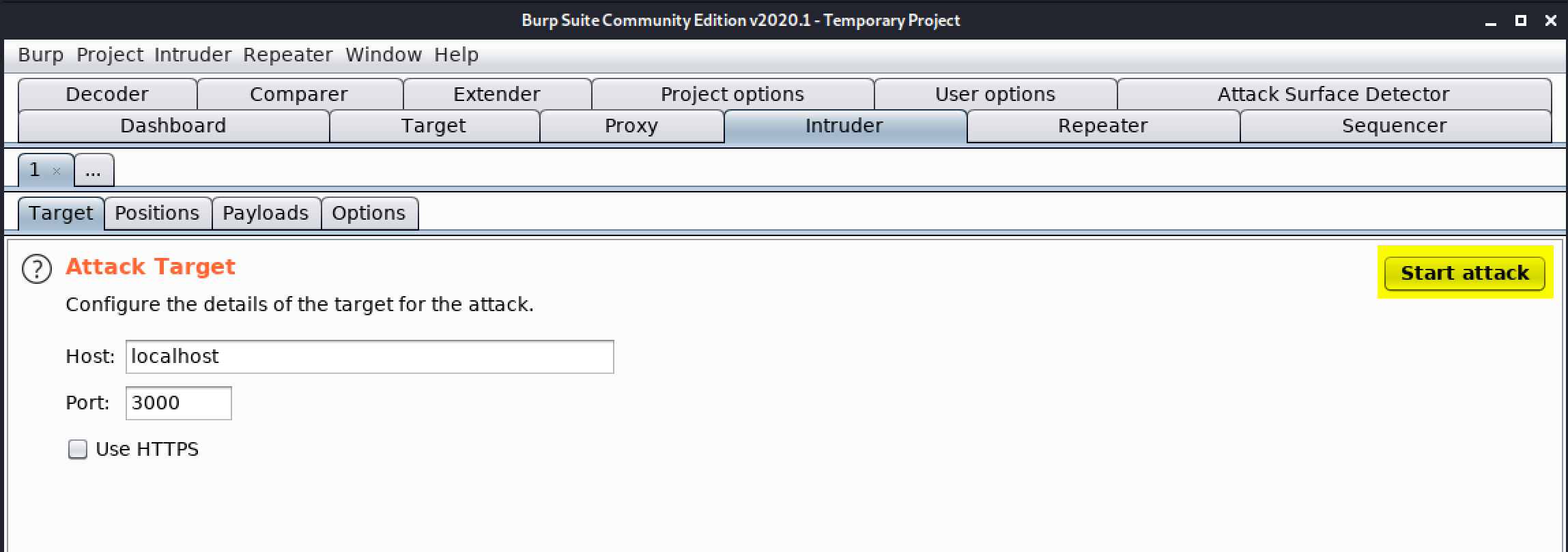Switch to the Decoder tab

[107, 94]
